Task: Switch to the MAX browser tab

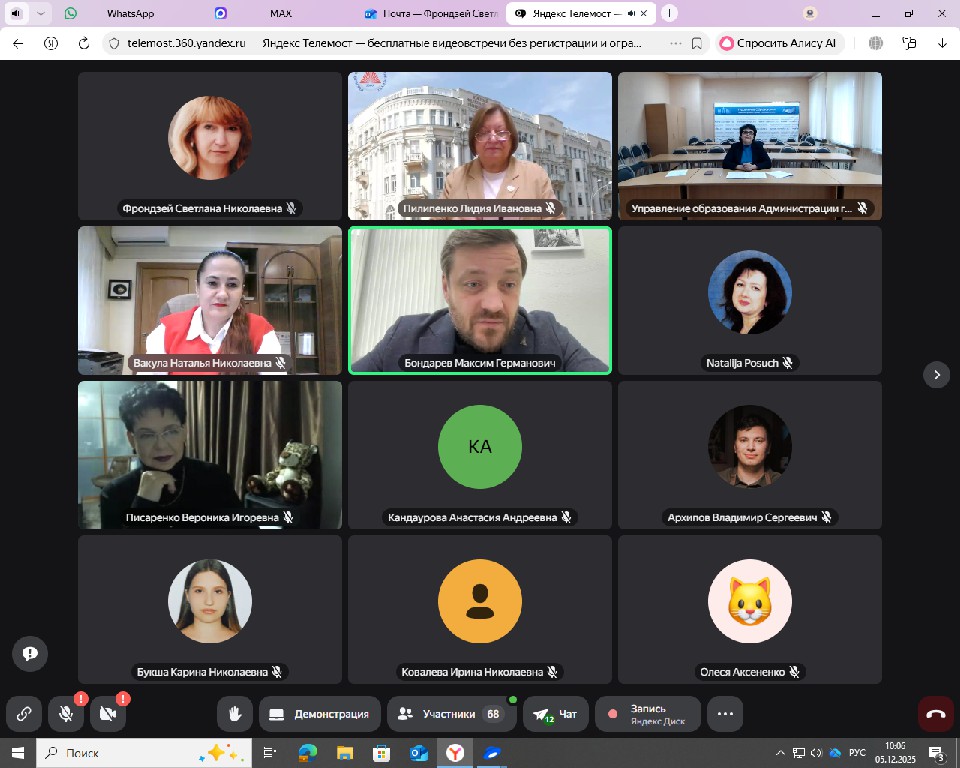Action: (281, 14)
